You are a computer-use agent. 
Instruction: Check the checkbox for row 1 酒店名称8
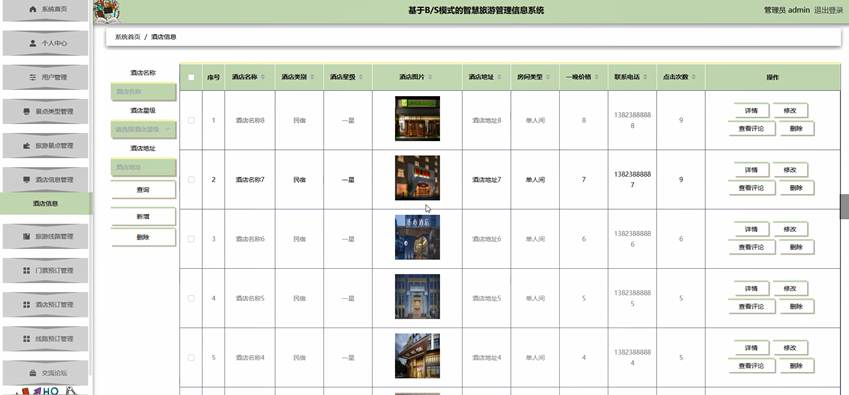[x=191, y=120]
